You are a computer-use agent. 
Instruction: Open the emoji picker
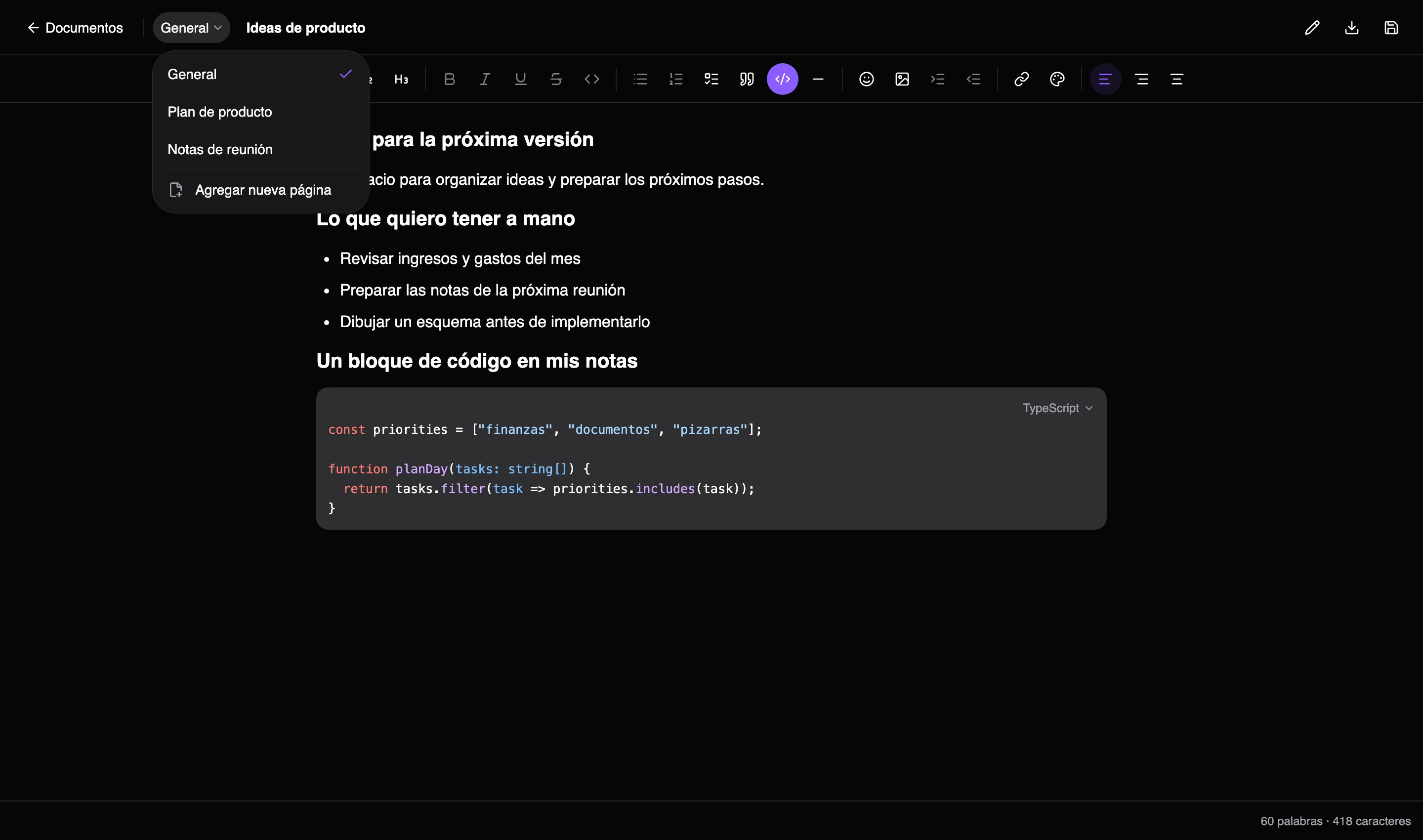[x=867, y=79]
